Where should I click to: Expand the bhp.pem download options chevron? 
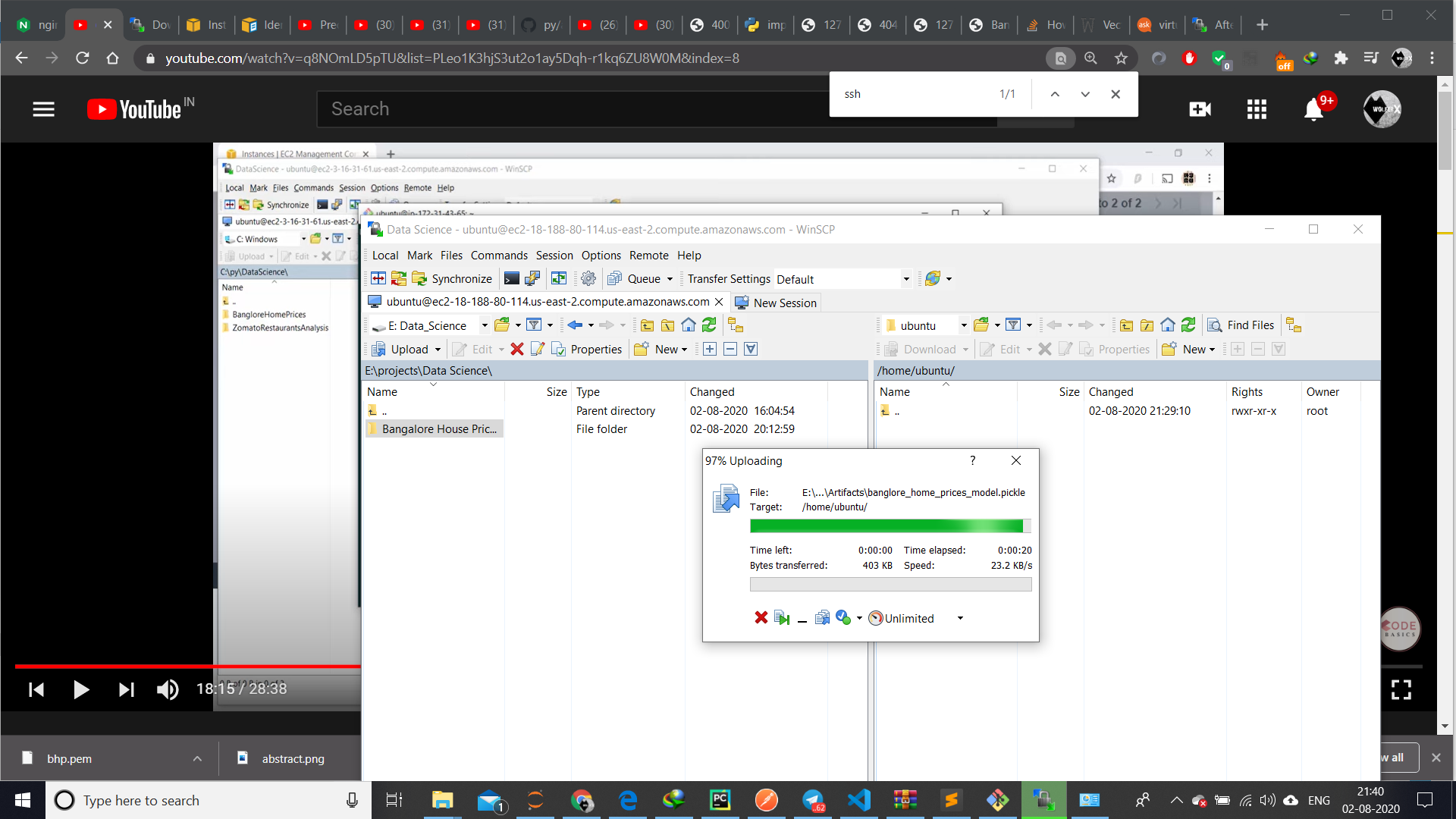(x=197, y=758)
